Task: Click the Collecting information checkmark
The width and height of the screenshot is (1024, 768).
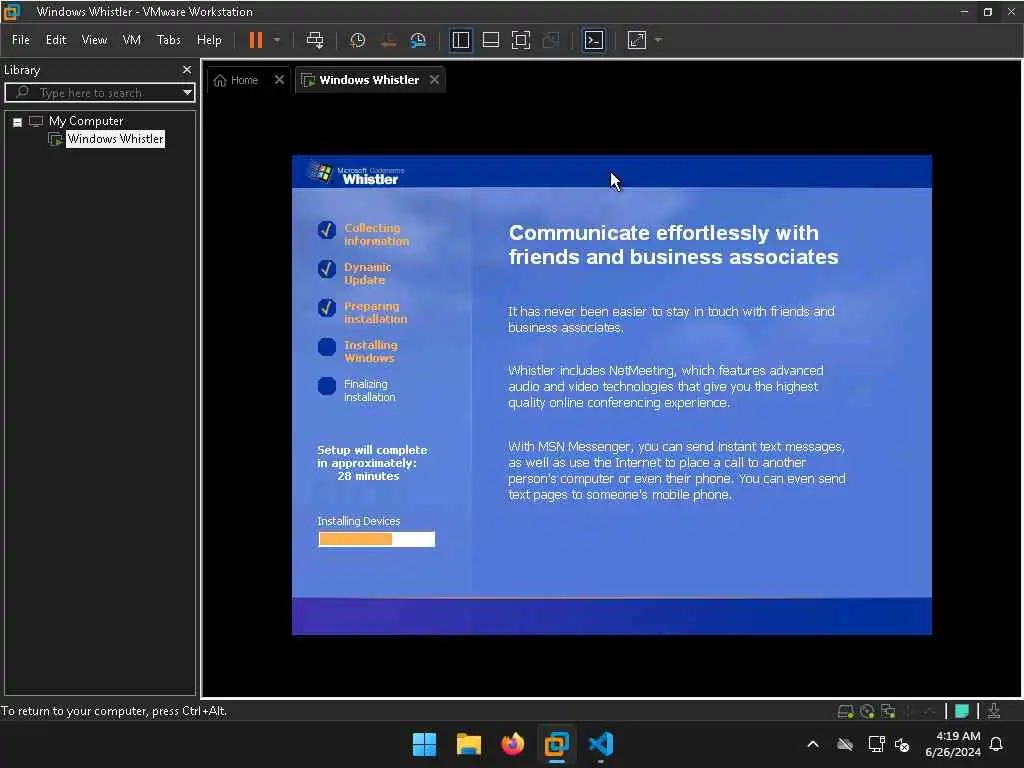Action: 327,230
